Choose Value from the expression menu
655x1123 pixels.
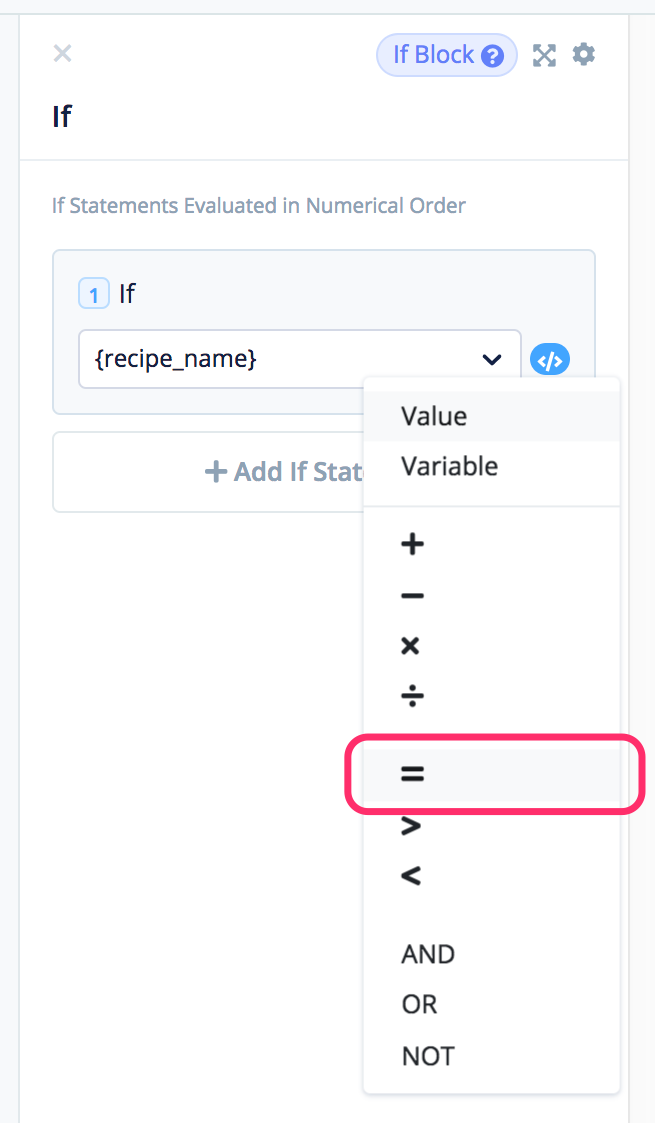(x=434, y=416)
